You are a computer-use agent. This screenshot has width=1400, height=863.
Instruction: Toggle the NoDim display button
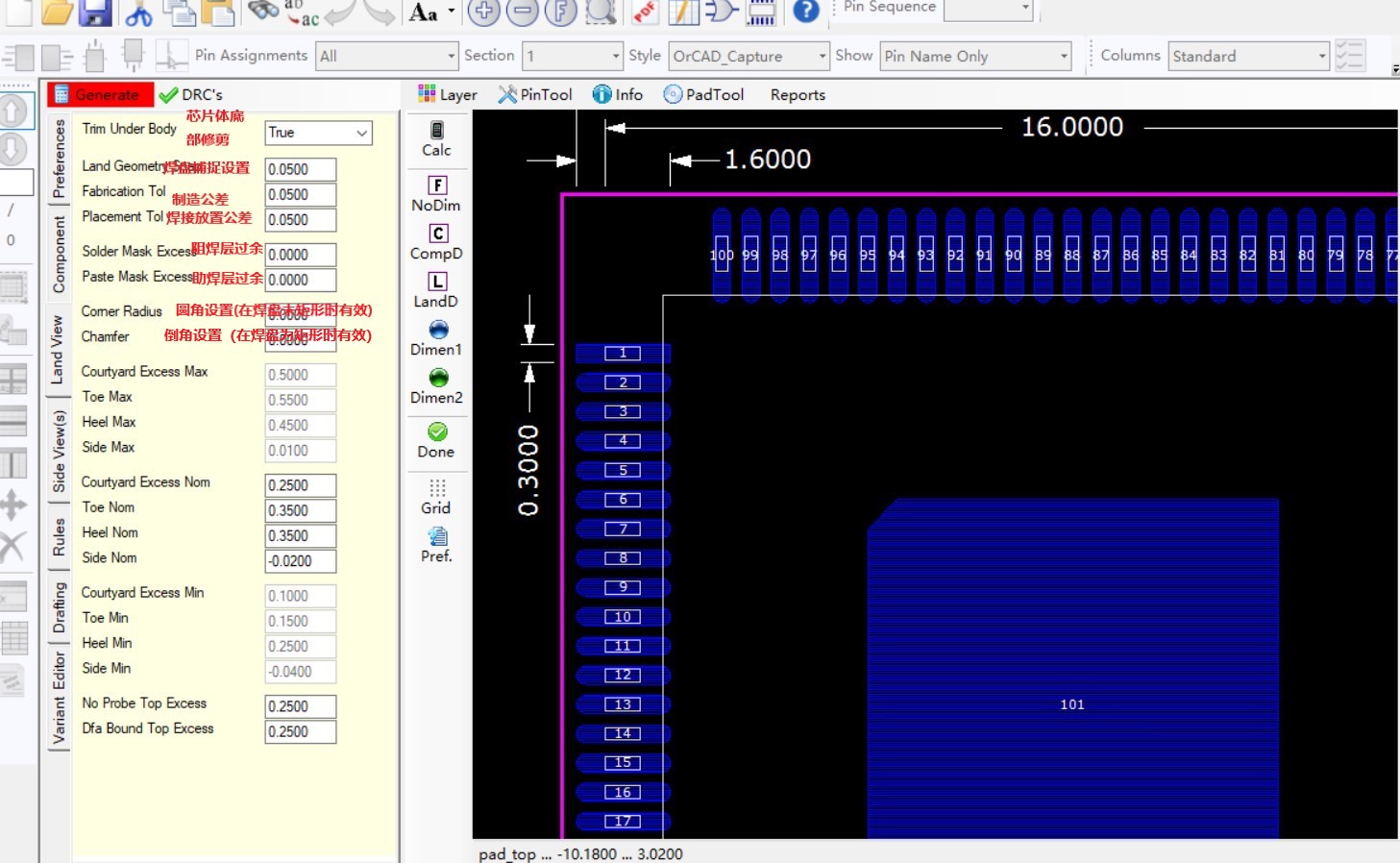(436, 194)
